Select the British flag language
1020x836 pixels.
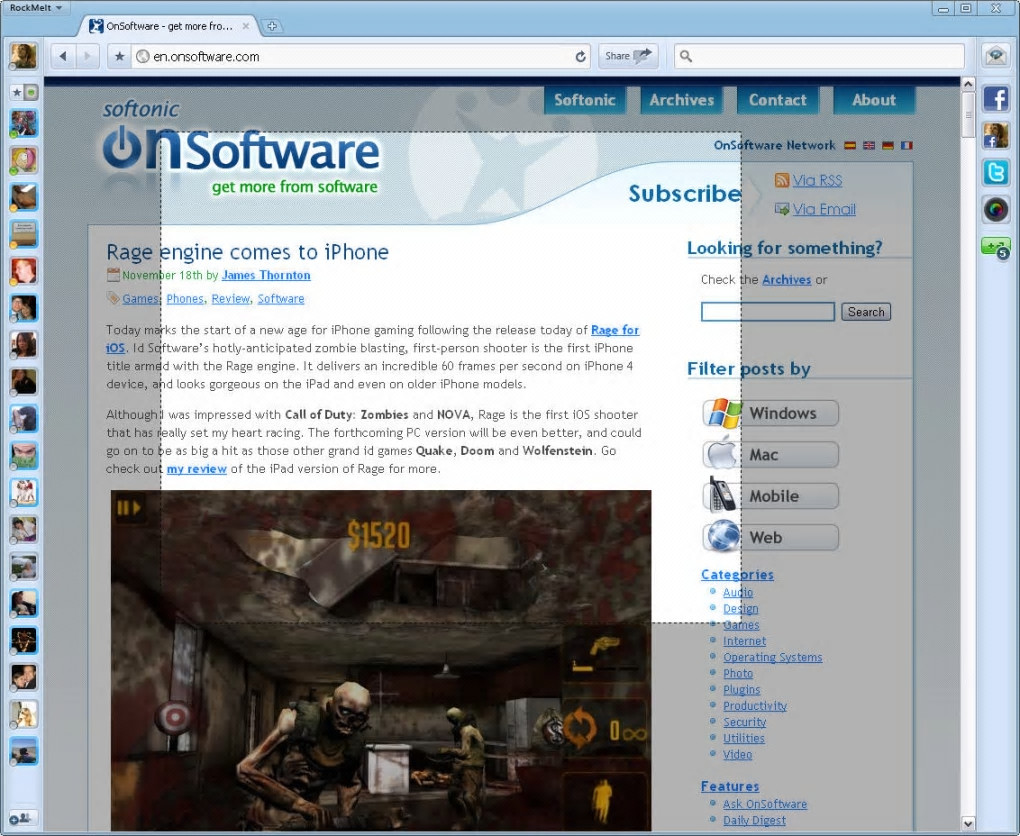coord(868,146)
